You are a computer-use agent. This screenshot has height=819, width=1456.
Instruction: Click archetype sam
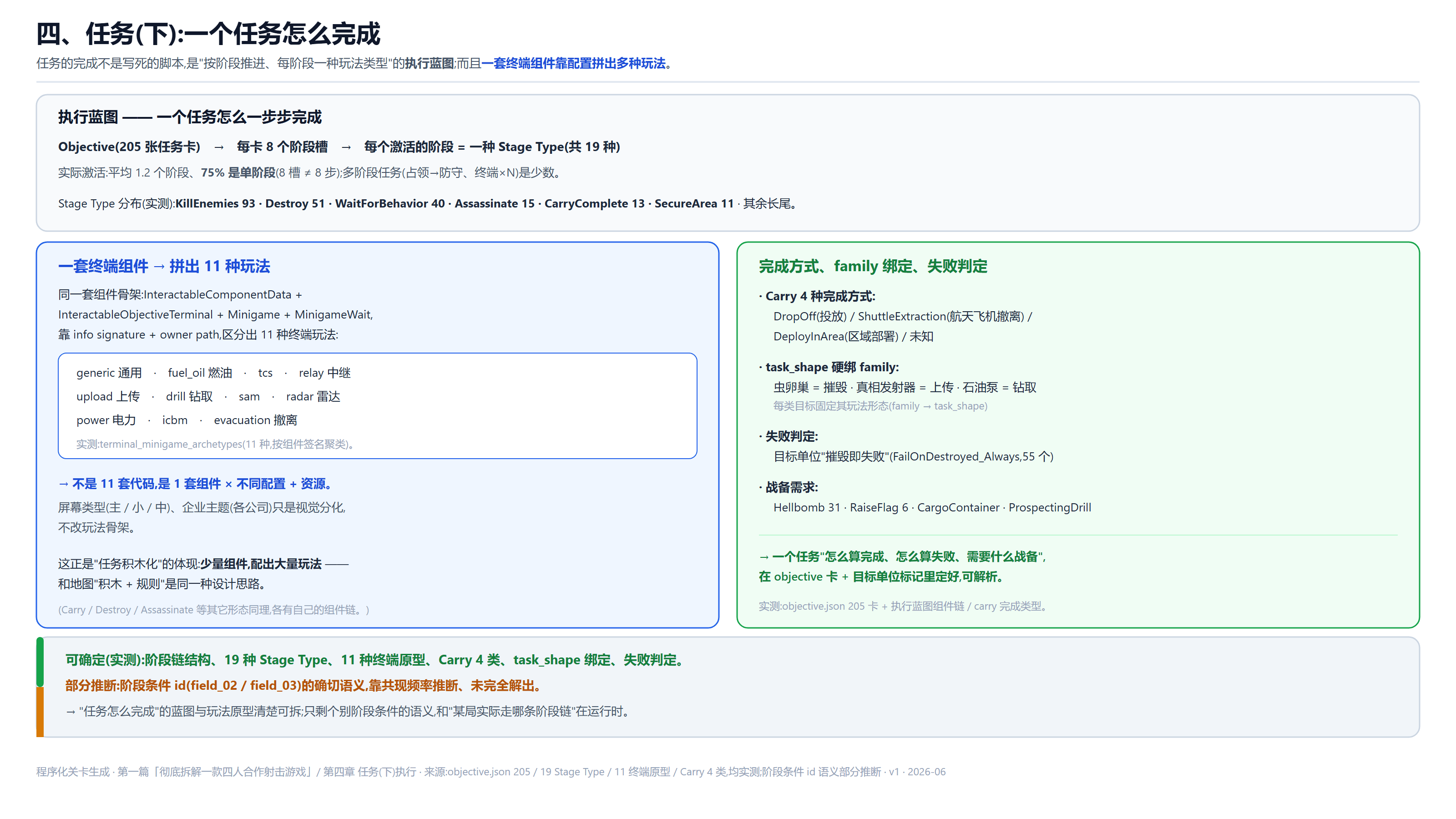[249, 397]
